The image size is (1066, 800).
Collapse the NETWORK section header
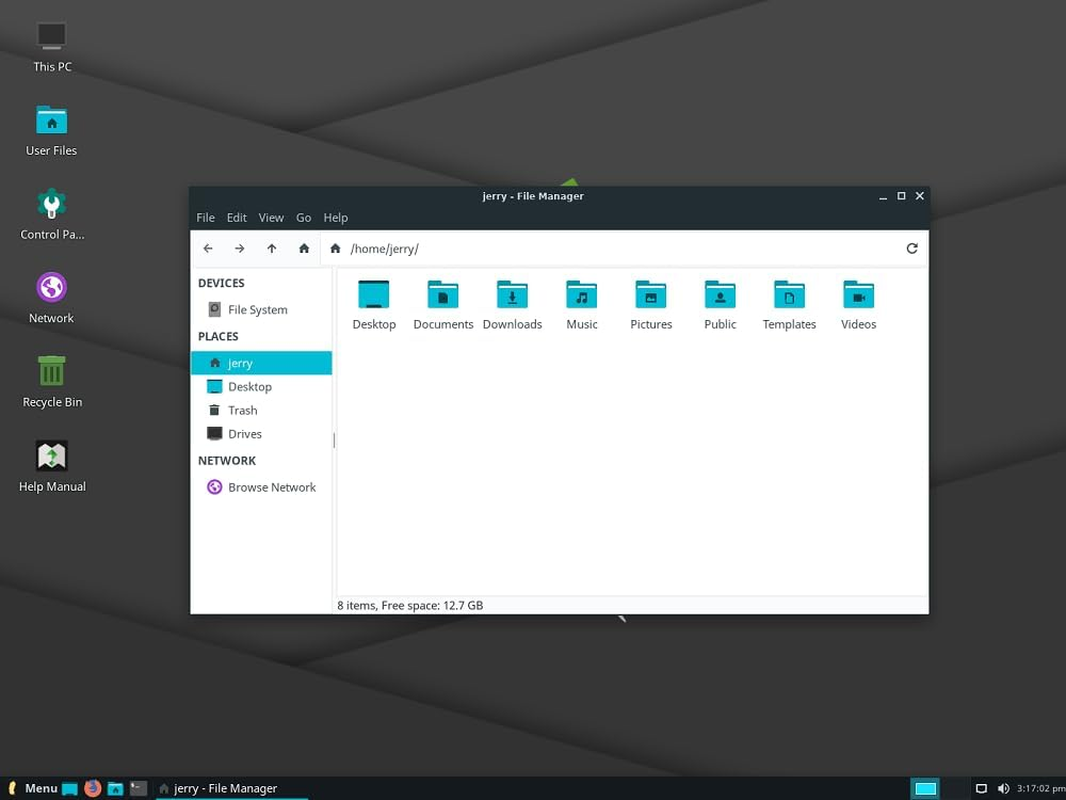226,460
